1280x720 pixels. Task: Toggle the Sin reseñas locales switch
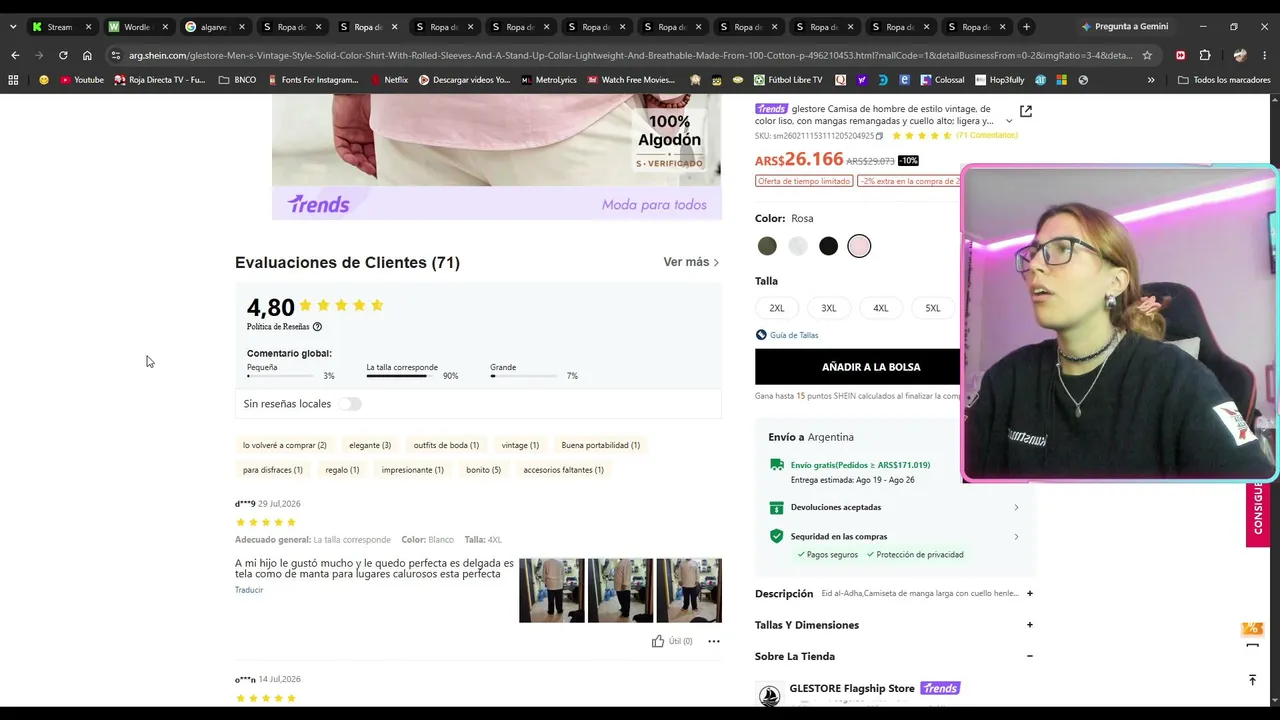349,404
